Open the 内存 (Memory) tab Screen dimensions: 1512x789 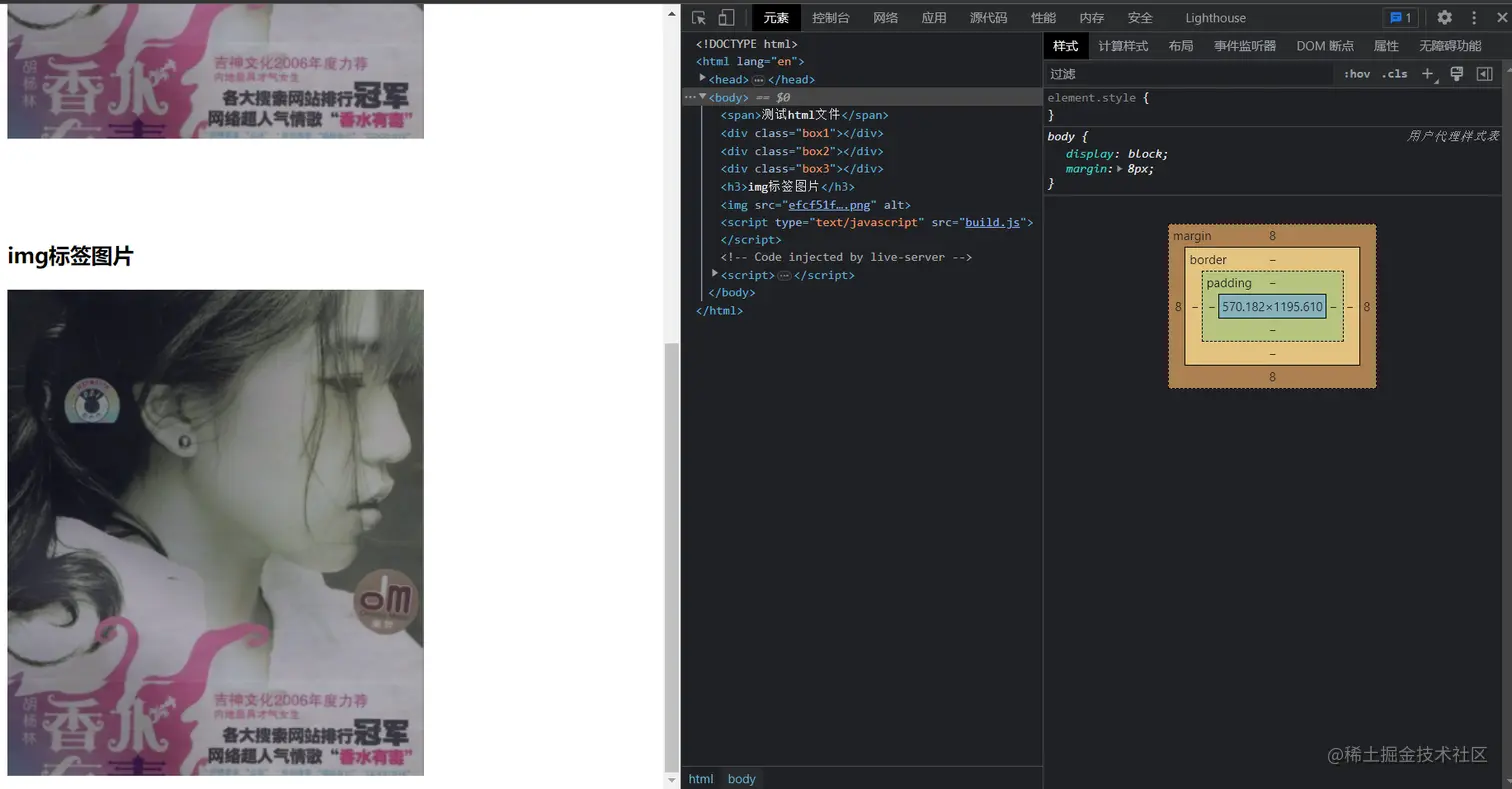pos(1092,18)
